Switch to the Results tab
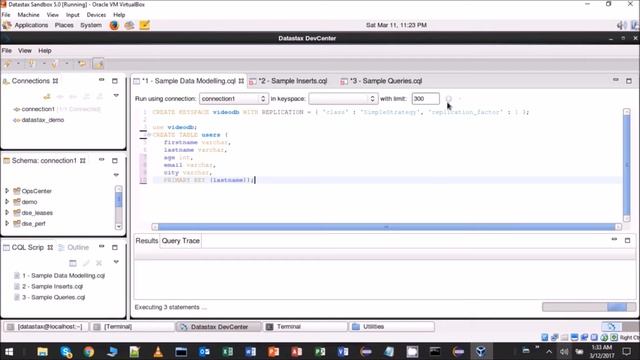The image size is (640, 360). click(x=147, y=241)
